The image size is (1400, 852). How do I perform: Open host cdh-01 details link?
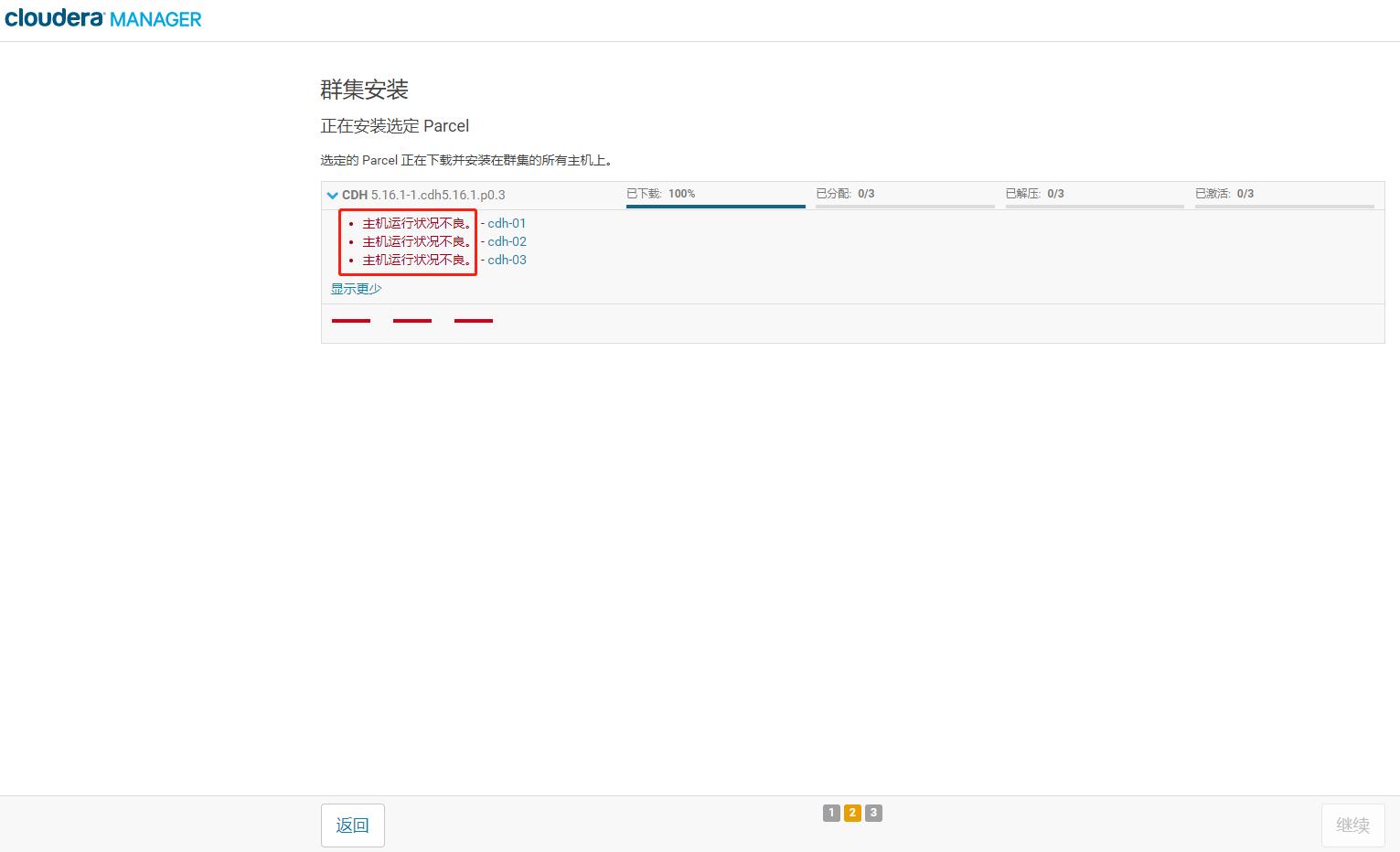pyautogui.click(x=507, y=223)
